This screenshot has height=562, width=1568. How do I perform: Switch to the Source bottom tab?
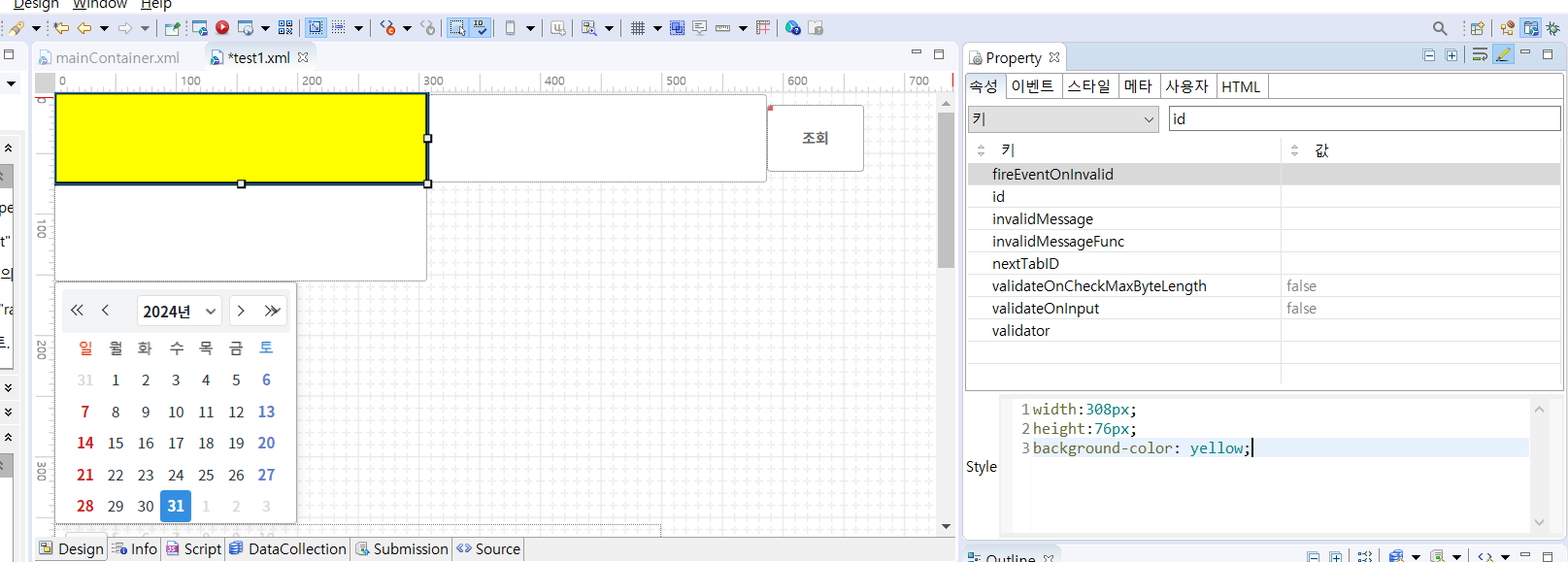point(488,548)
